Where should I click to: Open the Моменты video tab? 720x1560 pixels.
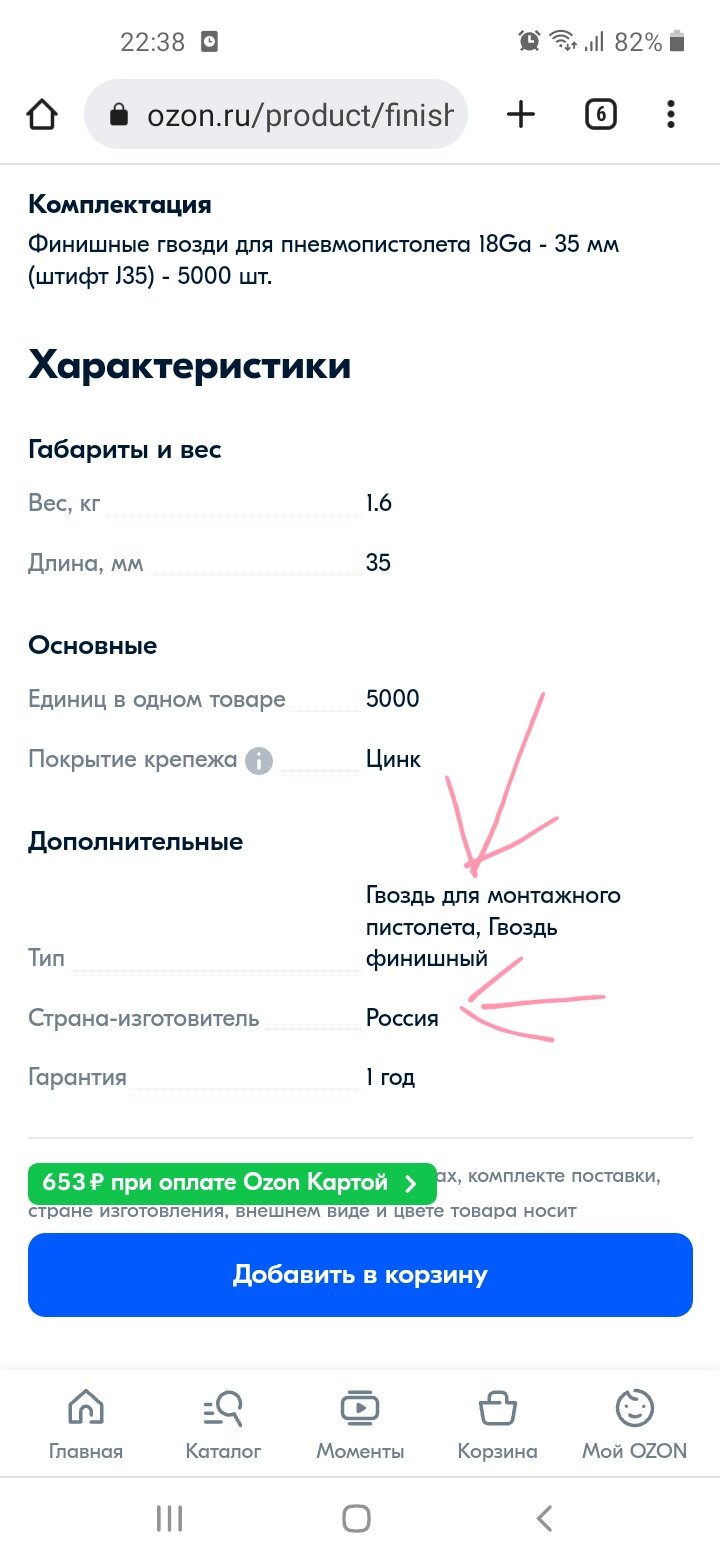(x=360, y=1422)
